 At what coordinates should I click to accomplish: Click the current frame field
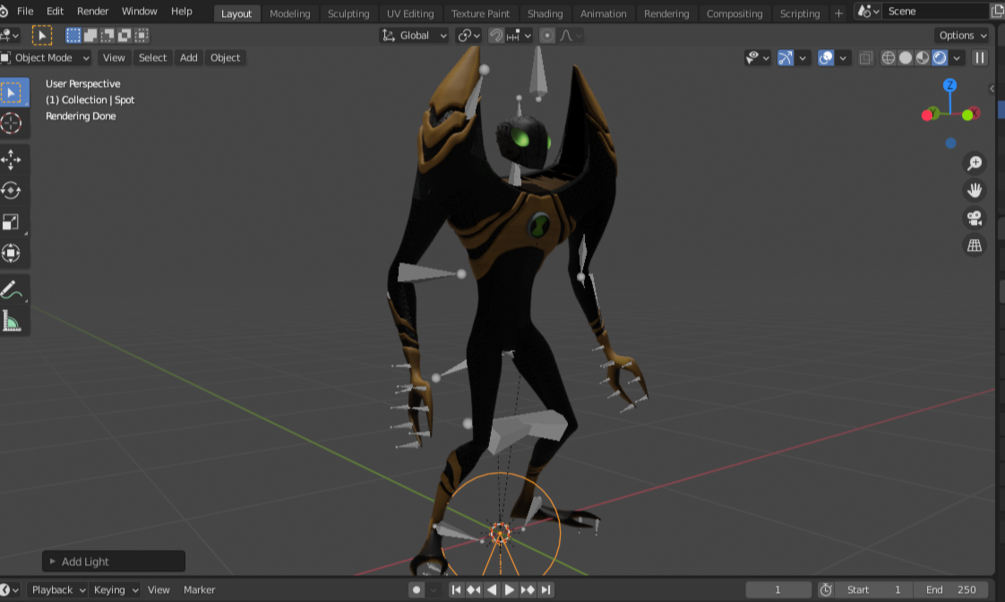click(x=778, y=590)
